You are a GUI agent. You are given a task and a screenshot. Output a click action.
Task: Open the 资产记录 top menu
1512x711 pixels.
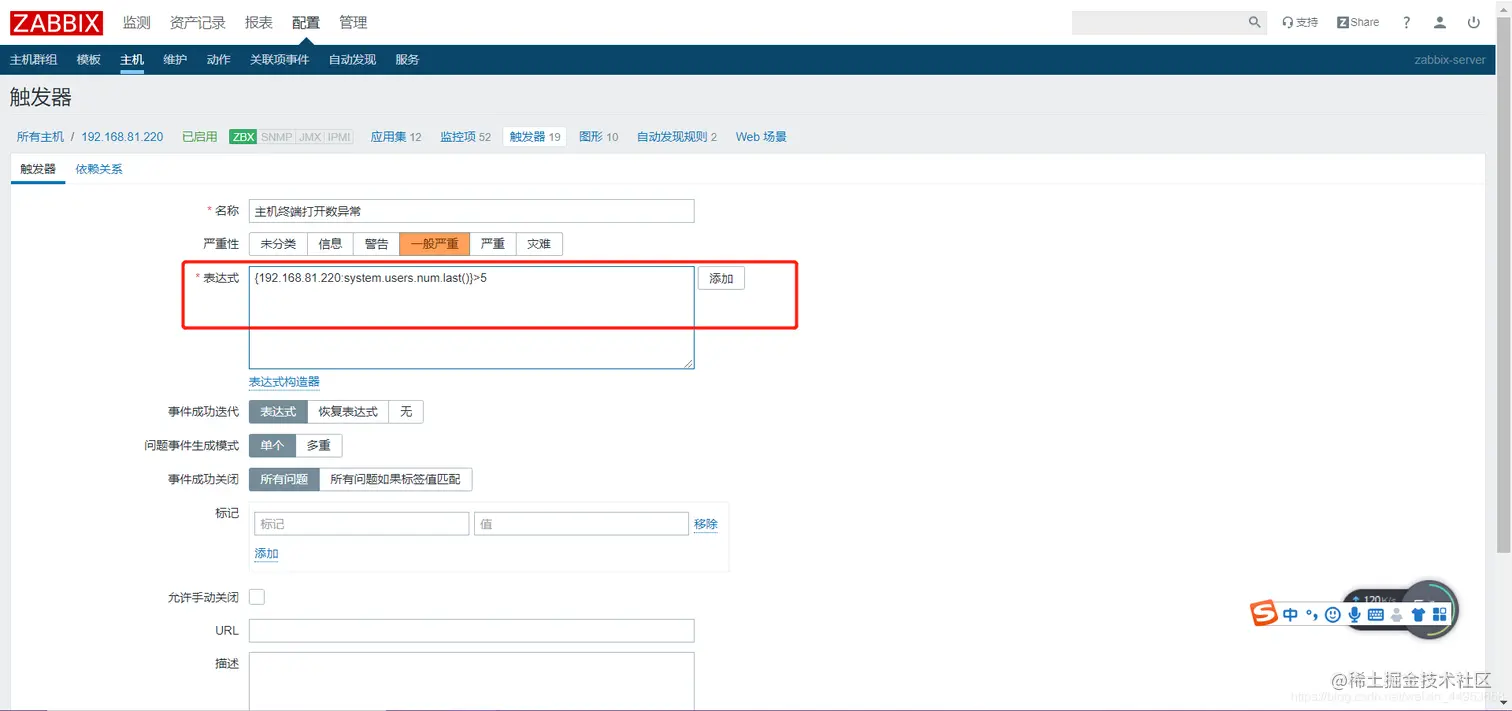click(198, 22)
